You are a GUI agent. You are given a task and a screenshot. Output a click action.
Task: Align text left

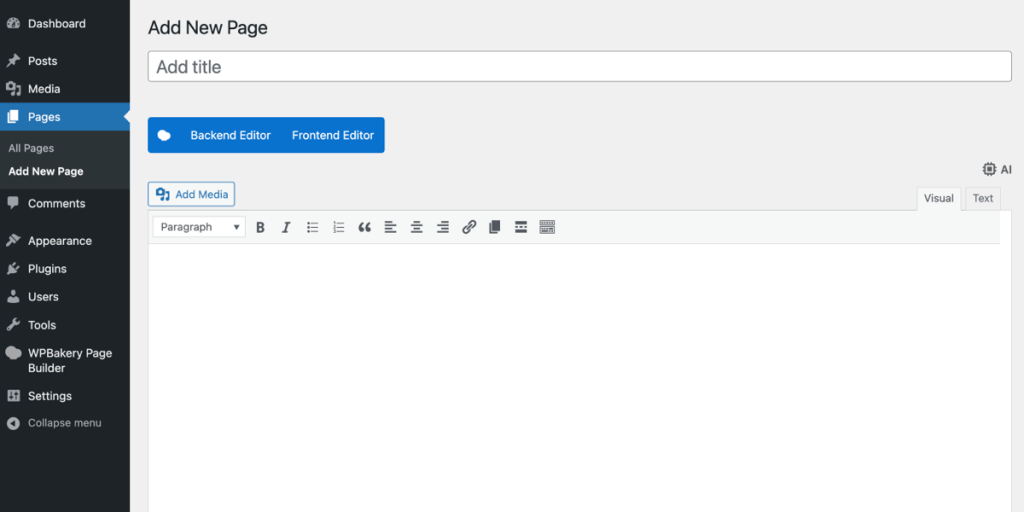tap(391, 227)
